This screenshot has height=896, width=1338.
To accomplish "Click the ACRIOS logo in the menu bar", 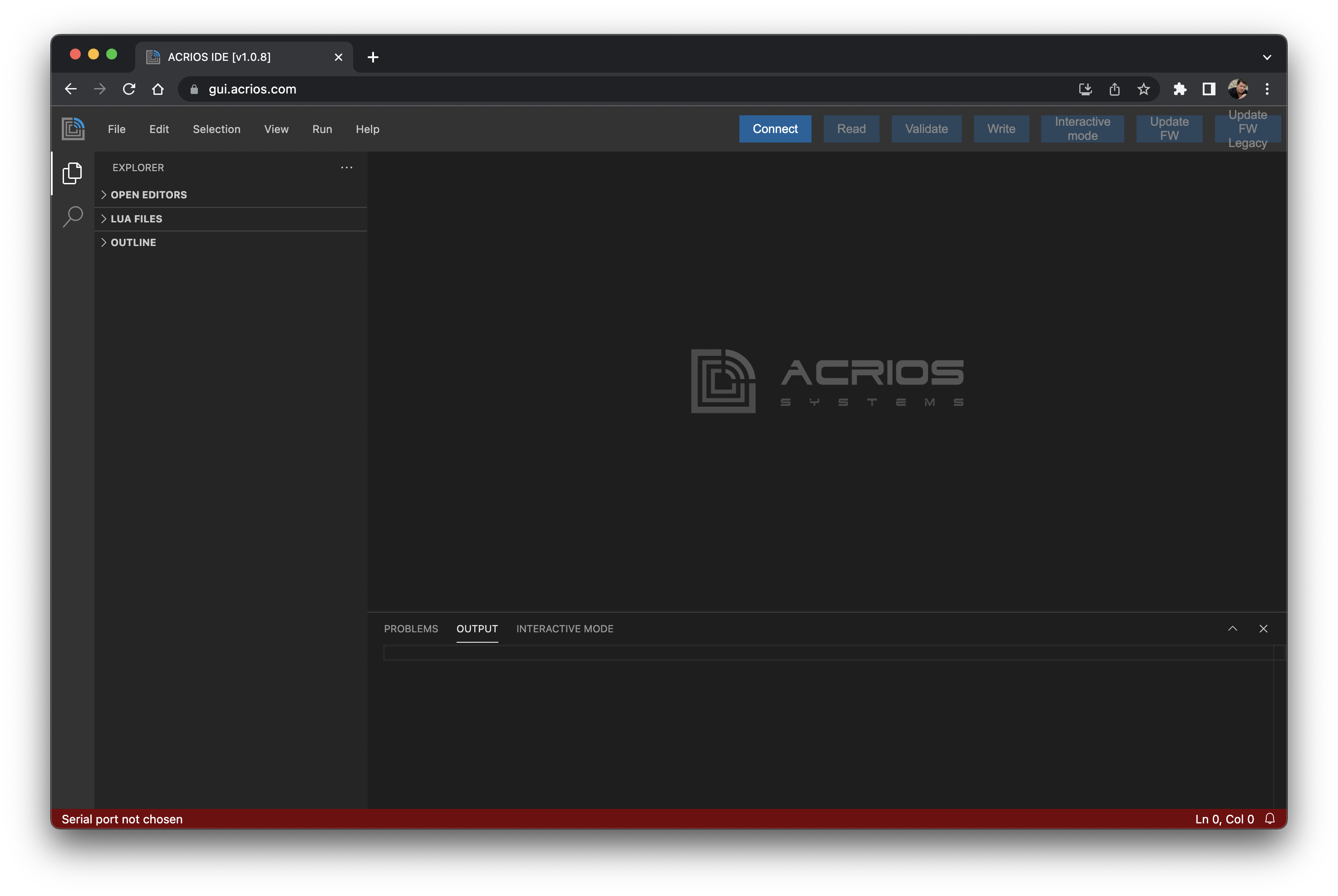I will point(73,128).
